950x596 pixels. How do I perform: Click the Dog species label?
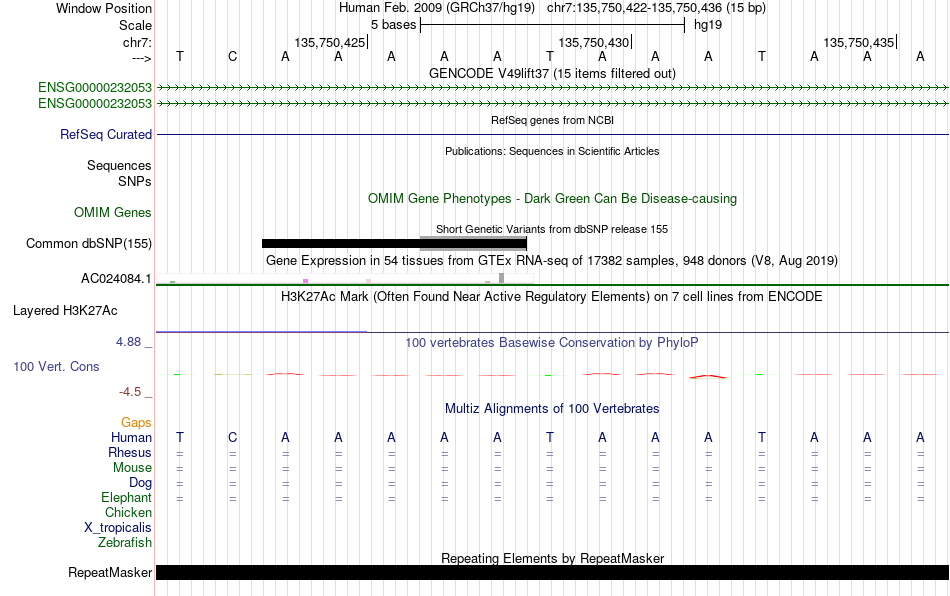click(x=140, y=483)
